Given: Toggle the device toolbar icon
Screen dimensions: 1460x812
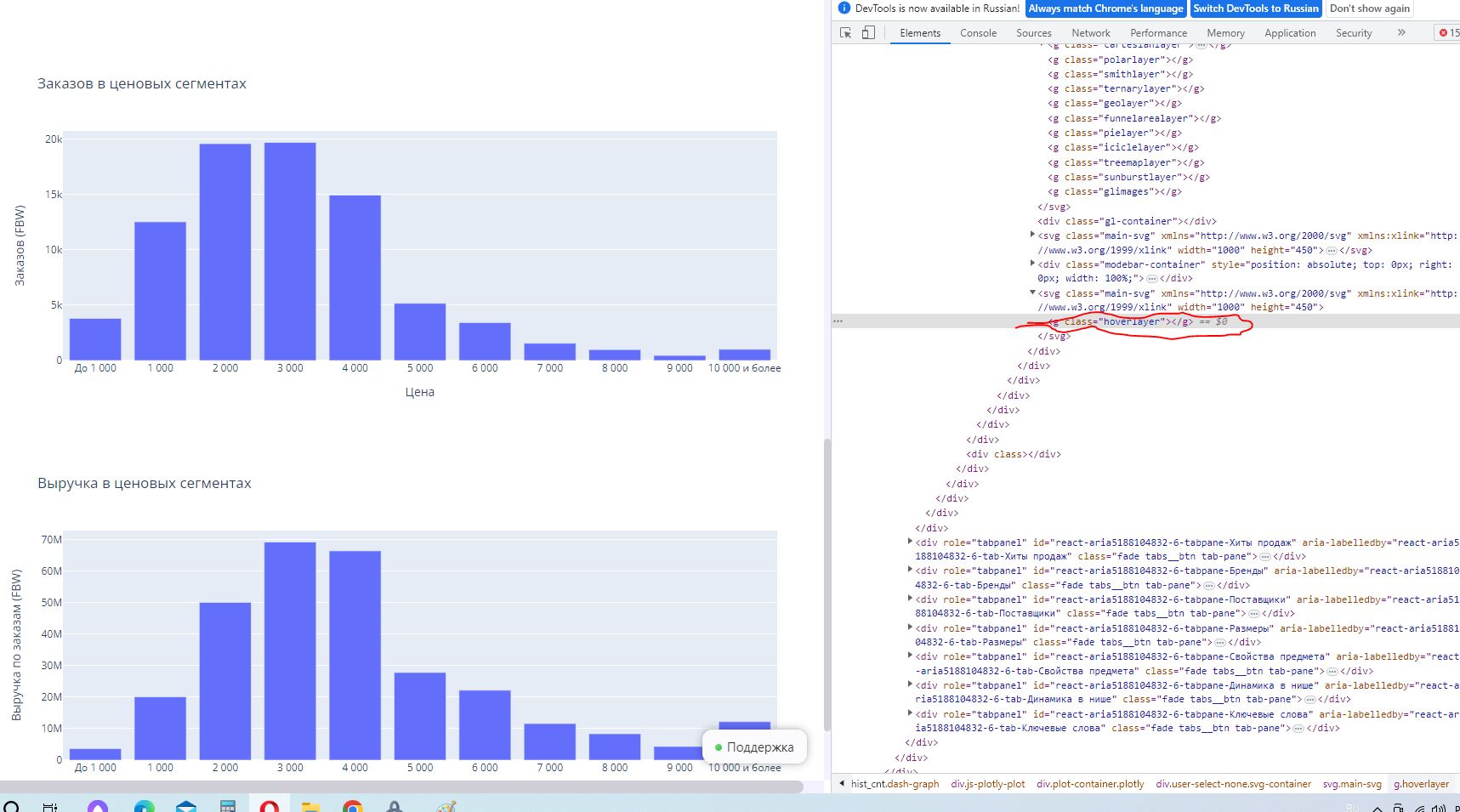Looking at the screenshot, I should [868, 33].
